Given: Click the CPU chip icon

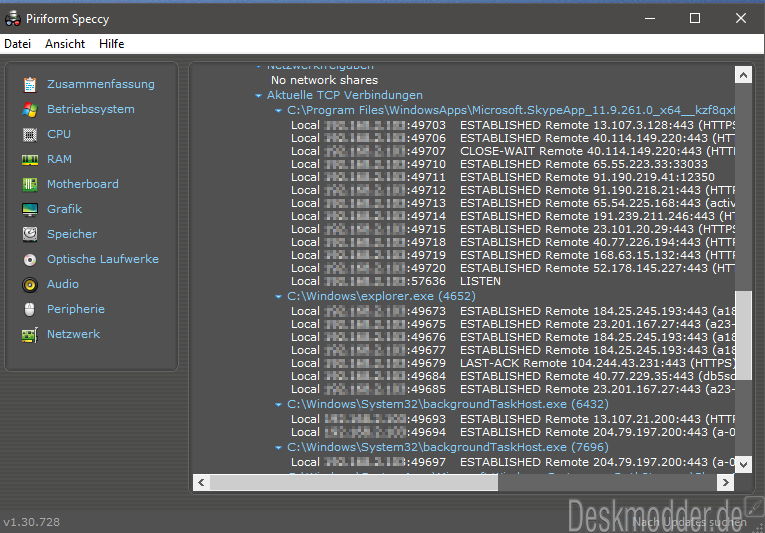Looking at the screenshot, I should tap(30, 134).
